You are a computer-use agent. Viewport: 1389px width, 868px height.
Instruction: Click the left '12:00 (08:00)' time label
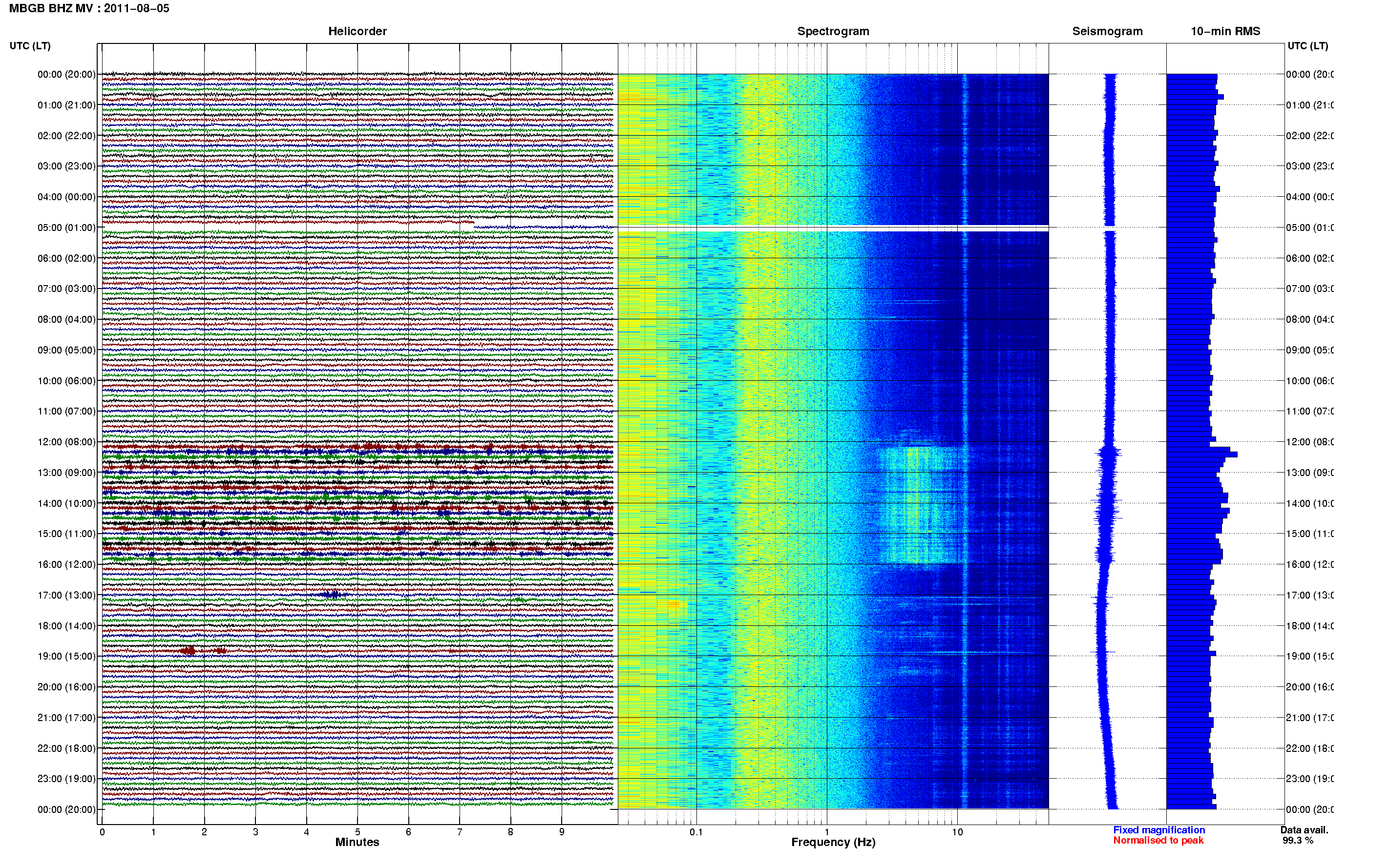click(66, 442)
